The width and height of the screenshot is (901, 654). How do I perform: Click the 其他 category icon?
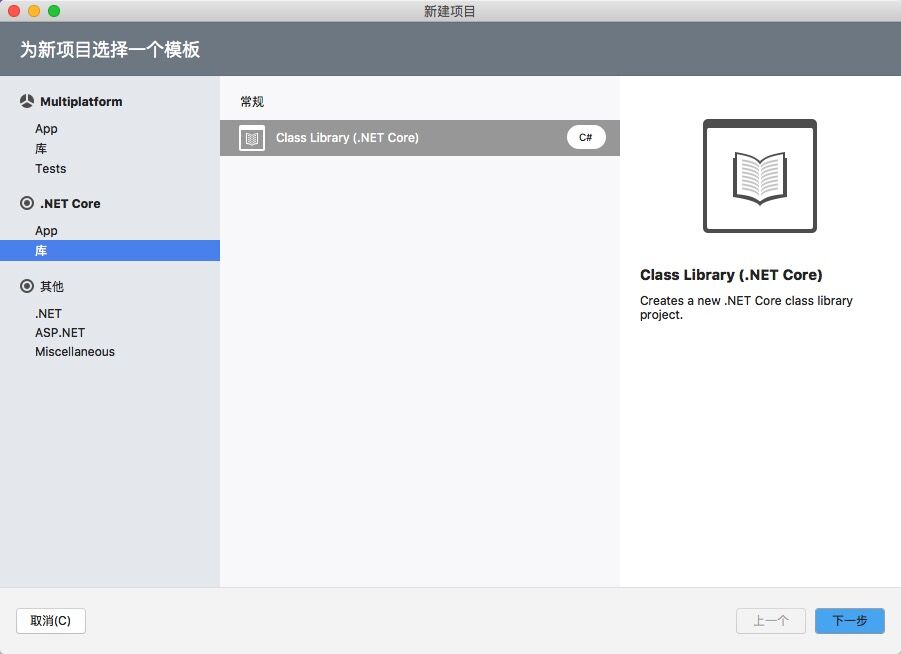pyautogui.click(x=26, y=286)
